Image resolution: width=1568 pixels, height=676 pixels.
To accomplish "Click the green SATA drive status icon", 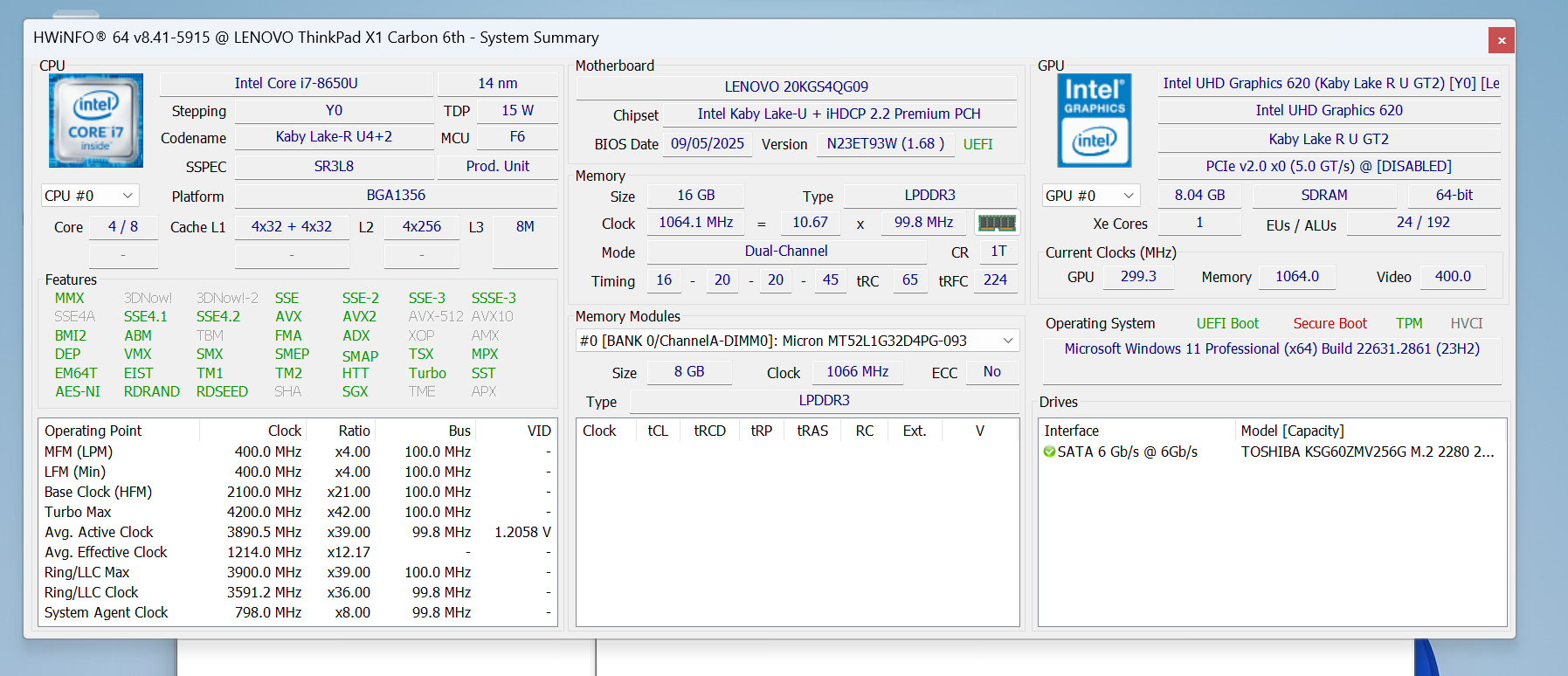I will [1049, 452].
